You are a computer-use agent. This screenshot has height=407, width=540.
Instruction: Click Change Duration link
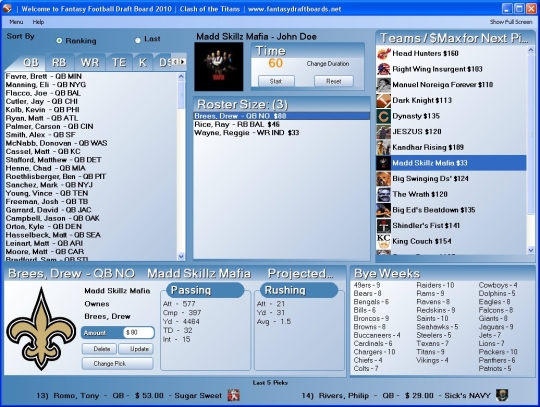[328, 64]
